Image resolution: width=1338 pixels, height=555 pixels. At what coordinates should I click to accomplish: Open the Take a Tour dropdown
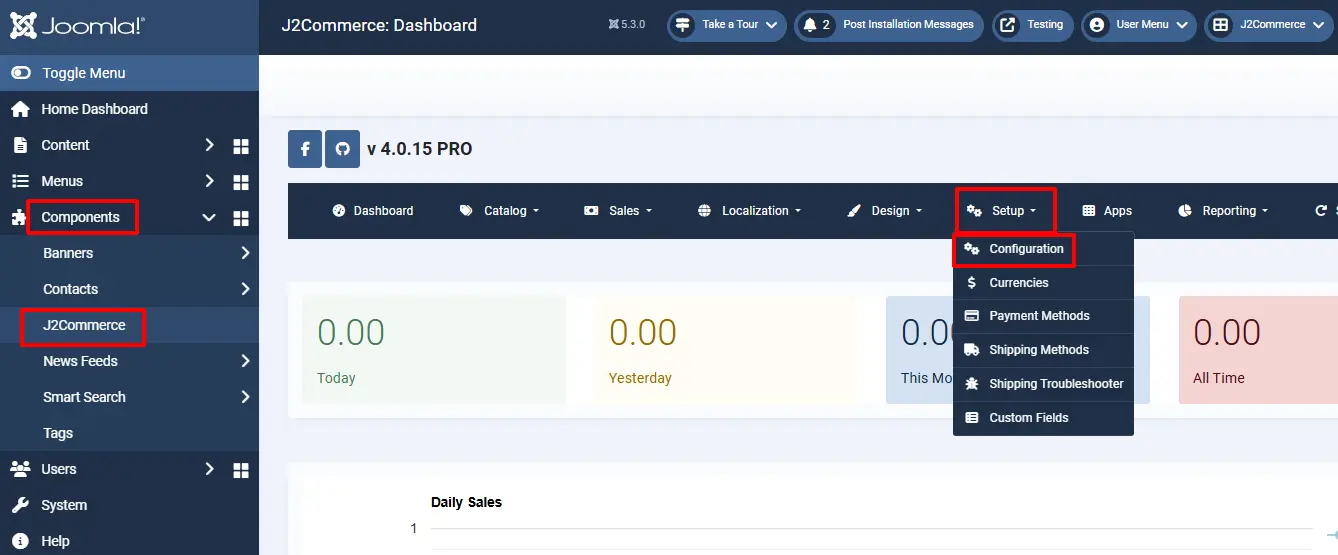727,25
